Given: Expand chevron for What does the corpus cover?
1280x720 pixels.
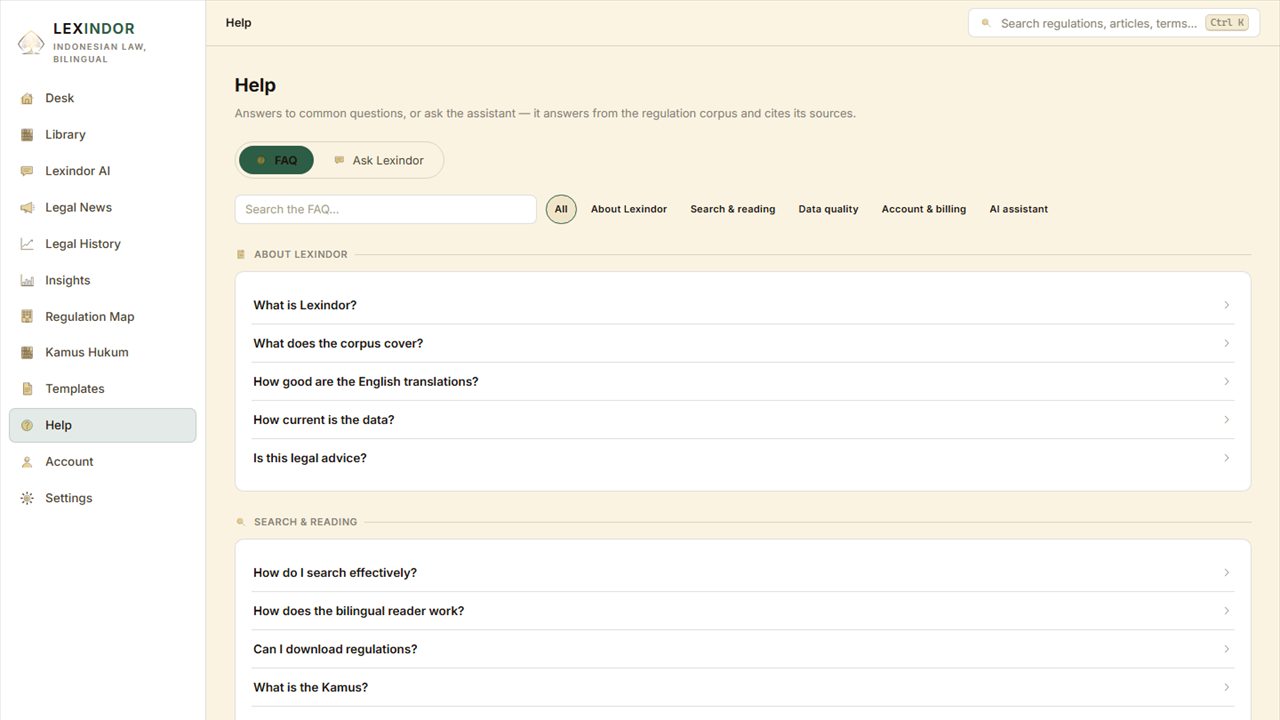Looking at the screenshot, I should click(1227, 343).
